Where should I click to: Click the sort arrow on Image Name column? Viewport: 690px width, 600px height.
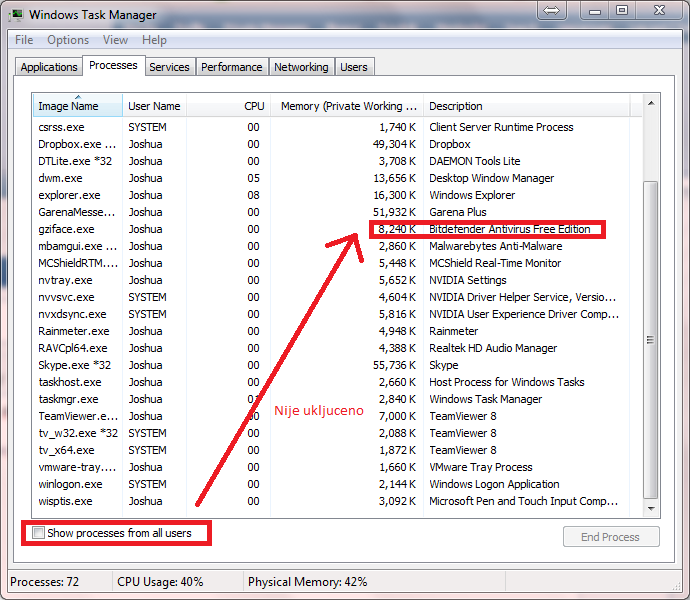coord(78,96)
